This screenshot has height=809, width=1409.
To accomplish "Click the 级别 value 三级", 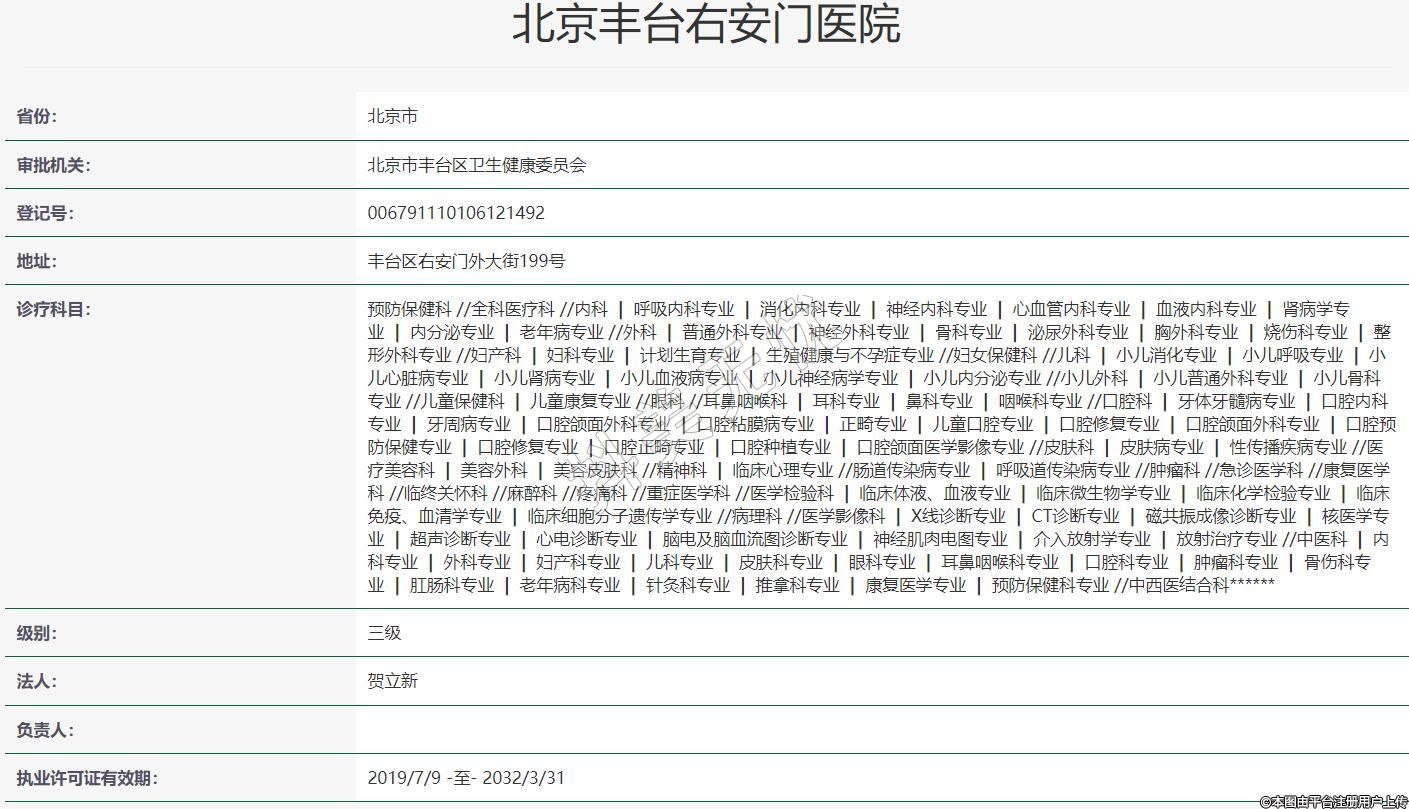I will [384, 633].
